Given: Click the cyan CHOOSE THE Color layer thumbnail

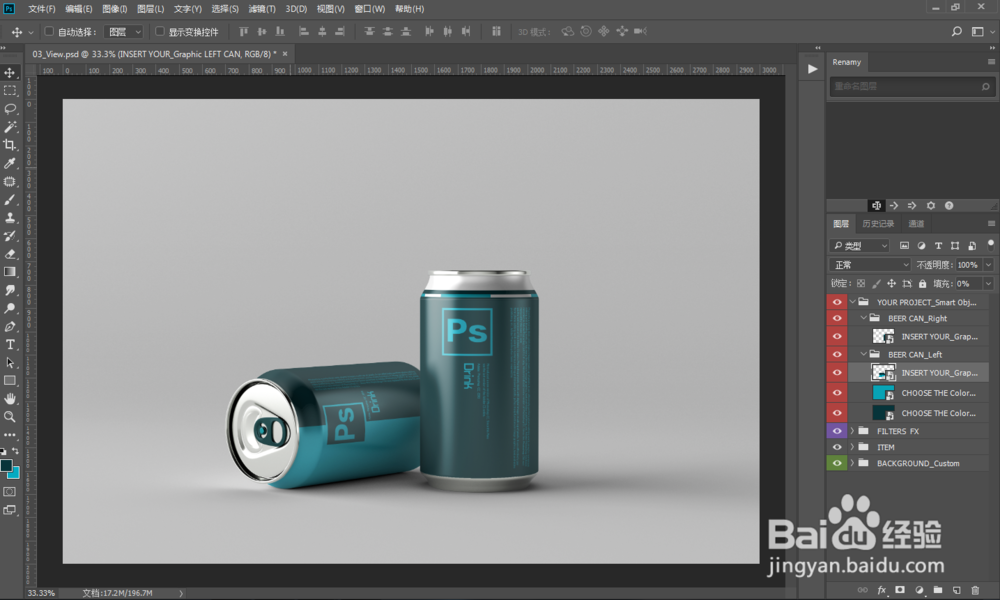Looking at the screenshot, I should [x=883, y=393].
